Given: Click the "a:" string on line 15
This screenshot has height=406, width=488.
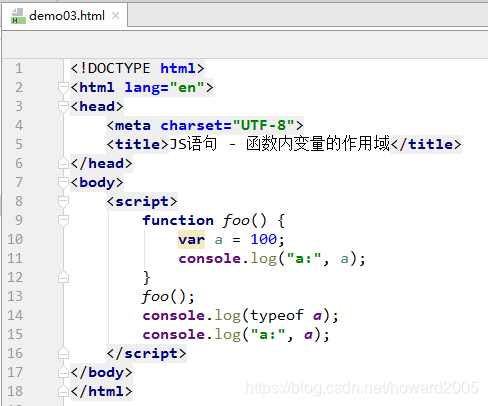Looking at the screenshot, I should point(268,335).
